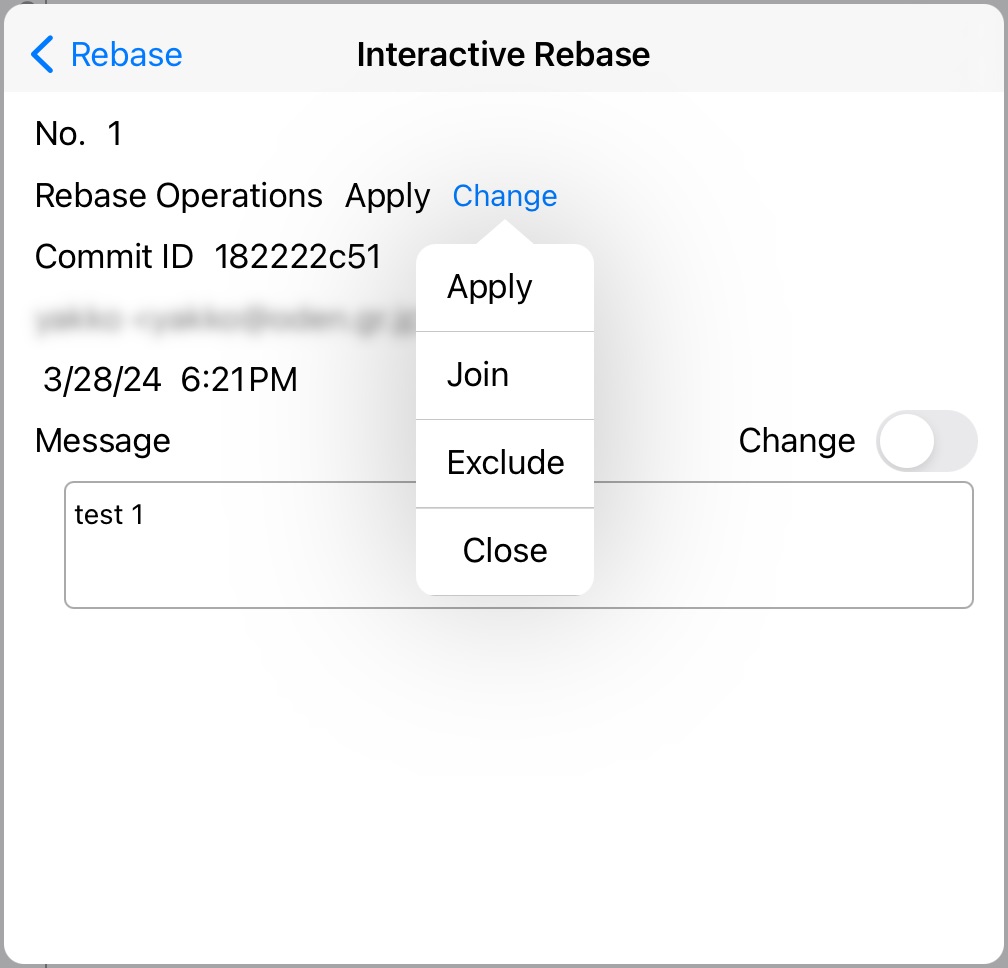Select the test 1 message text
The height and width of the screenshot is (968, 1008).
pyautogui.click(x=109, y=515)
